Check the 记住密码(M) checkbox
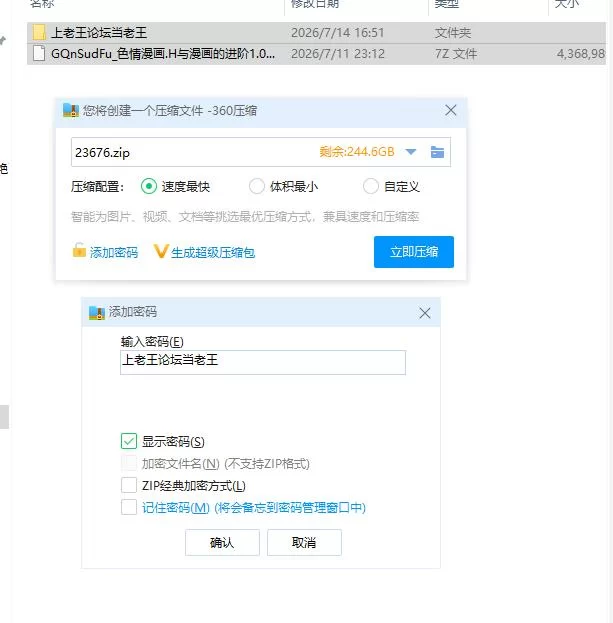The height and width of the screenshot is (623, 613). point(129,507)
